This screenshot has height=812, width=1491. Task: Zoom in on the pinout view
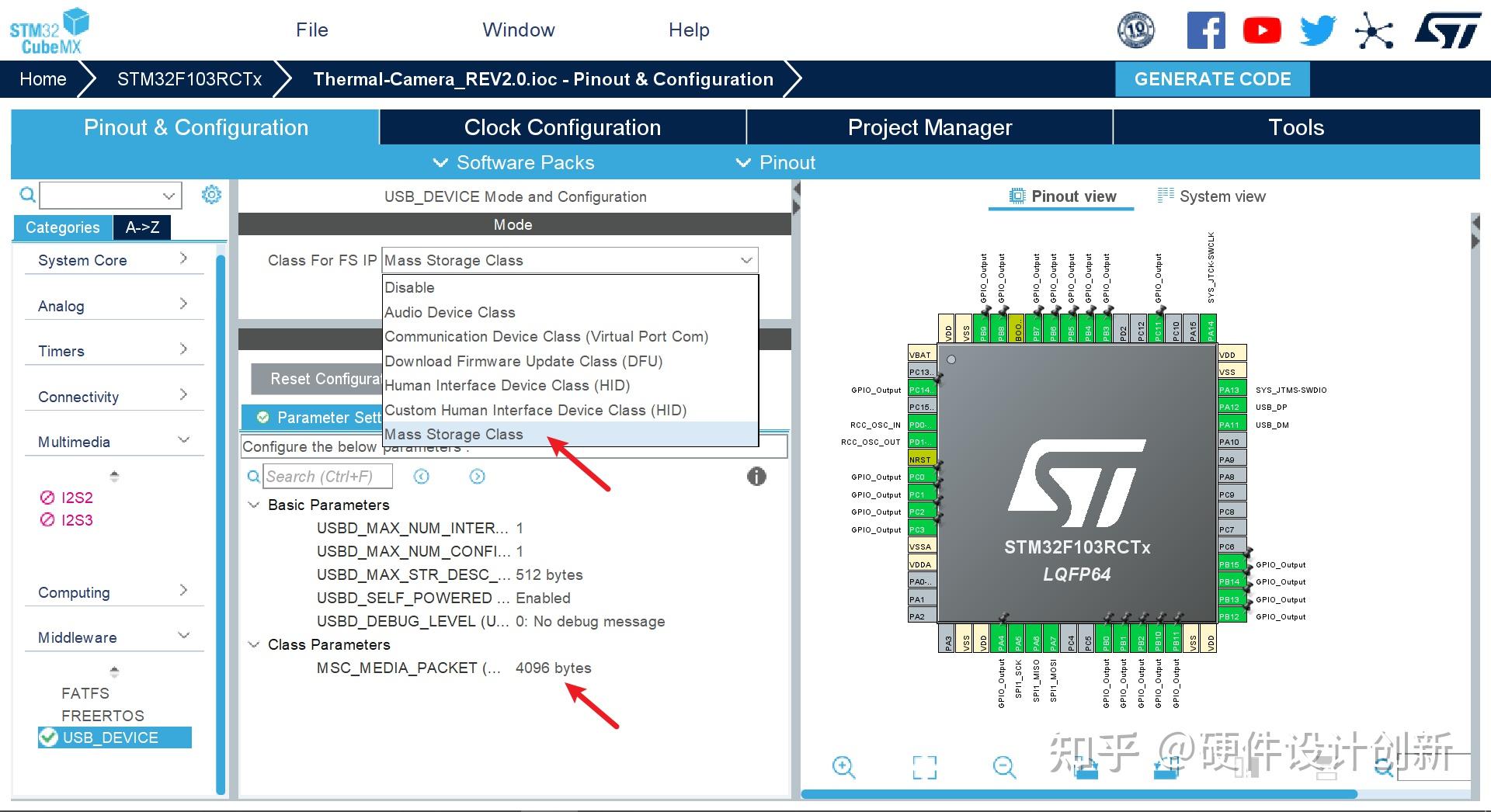pos(844,767)
